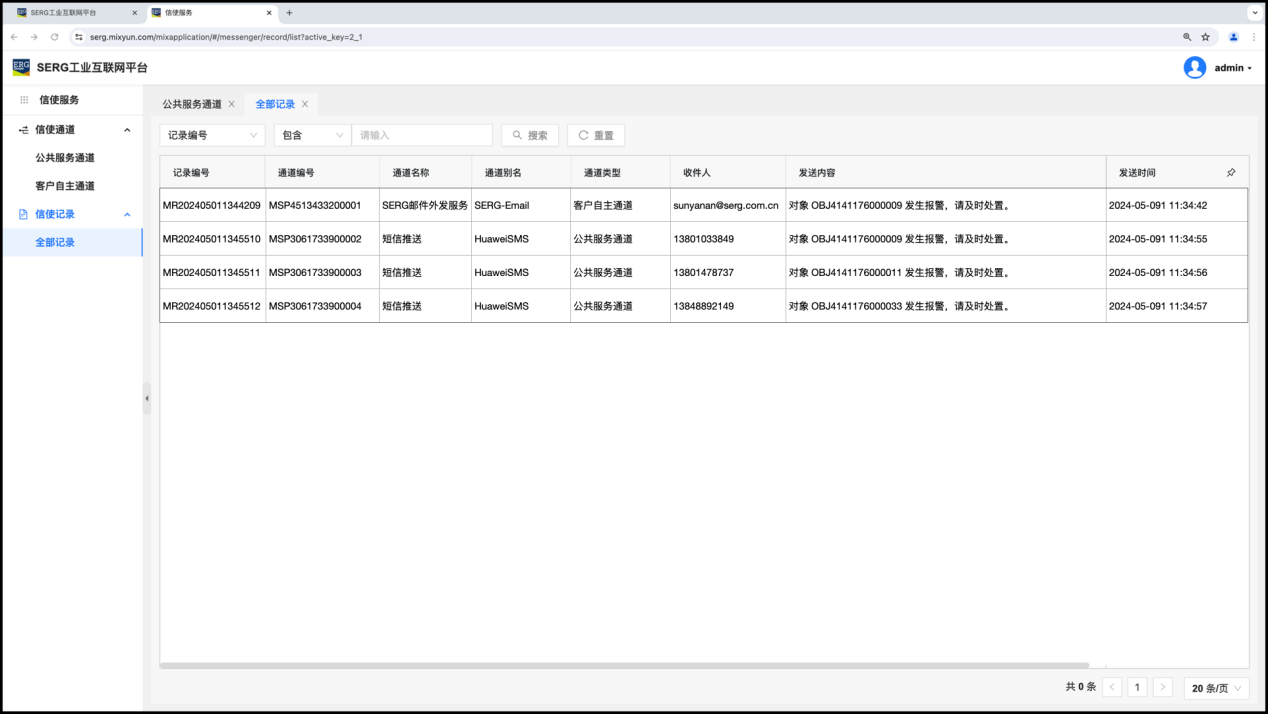Click the pin icon in table header

(x=1231, y=173)
